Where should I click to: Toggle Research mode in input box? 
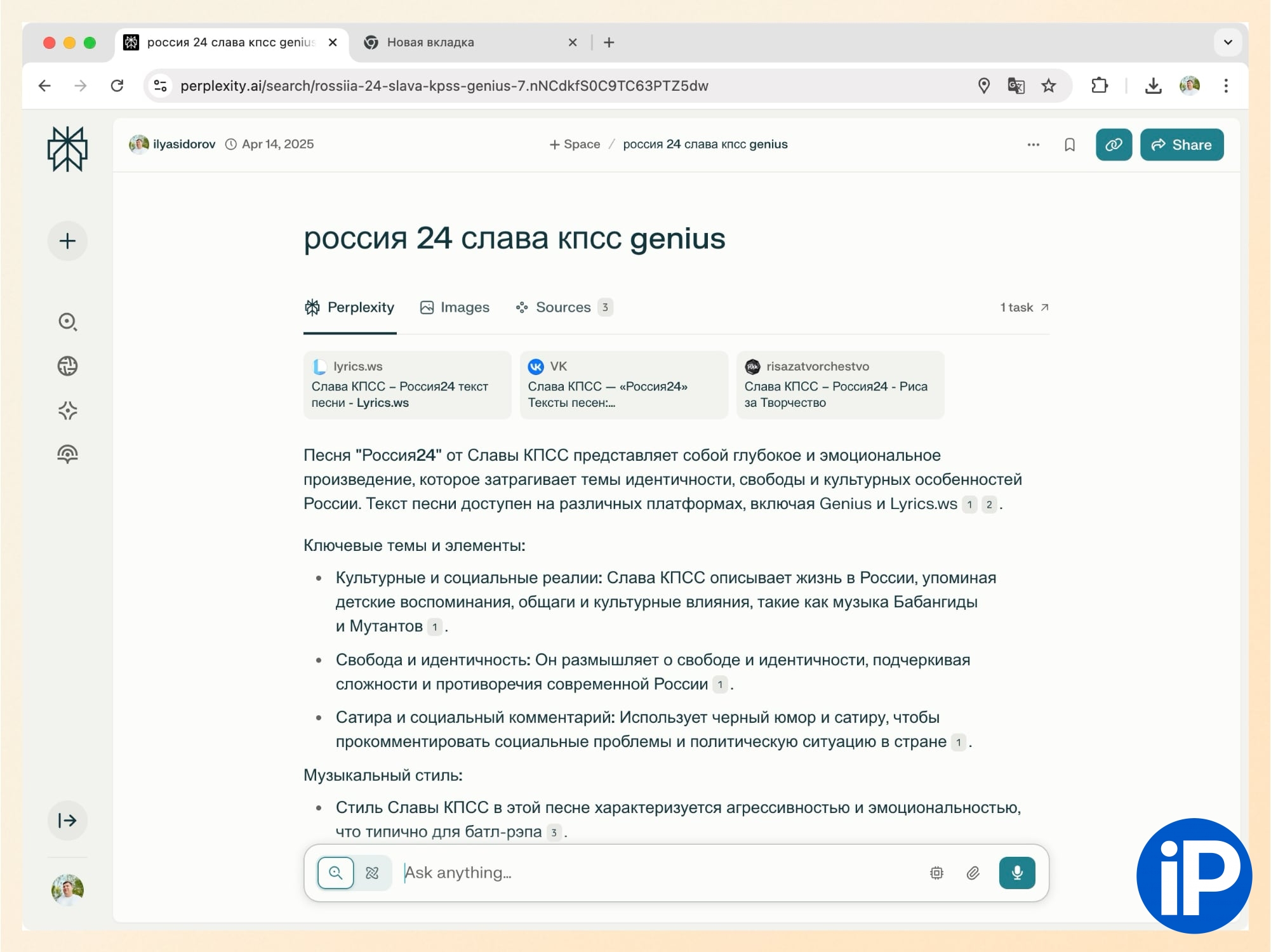(373, 873)
